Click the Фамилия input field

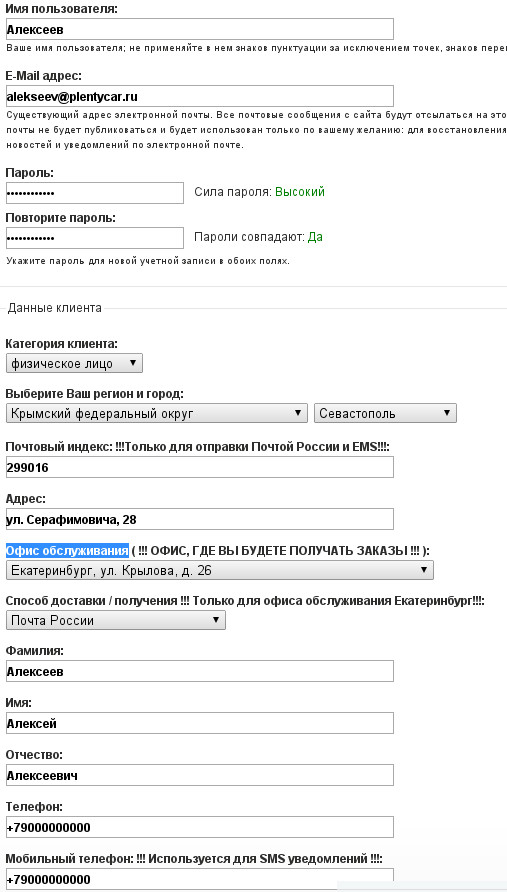pyautogui.click(x=200, y=671)
